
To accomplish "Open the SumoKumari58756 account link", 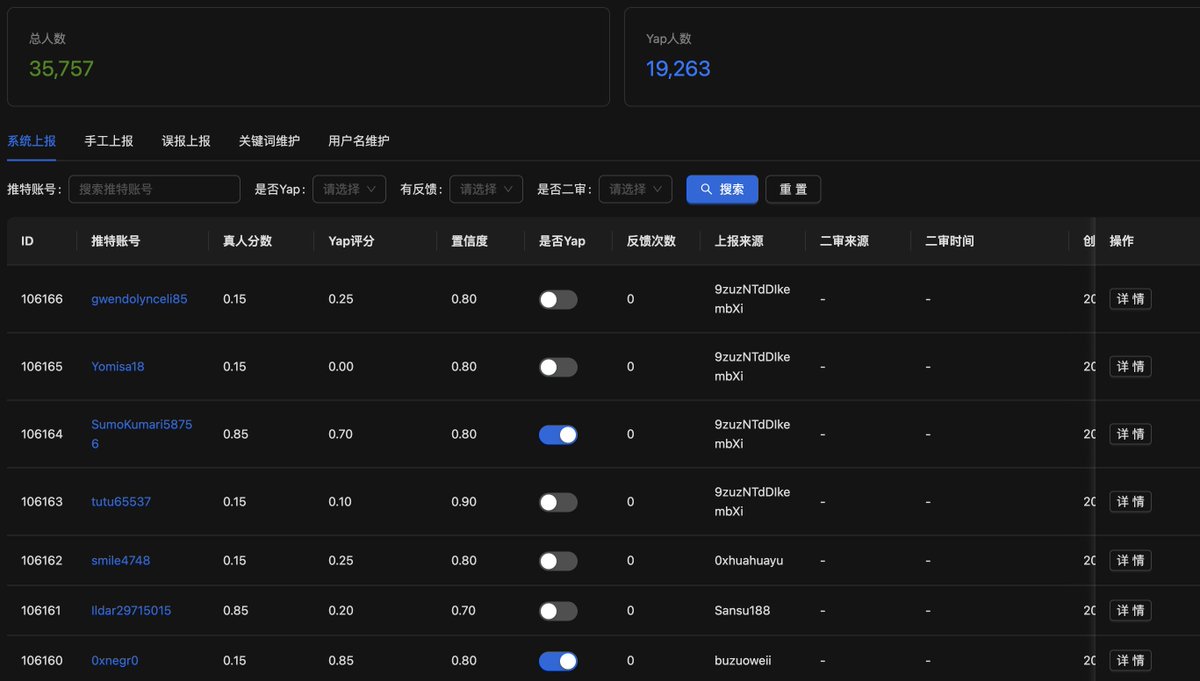I will tap(142, 434).
